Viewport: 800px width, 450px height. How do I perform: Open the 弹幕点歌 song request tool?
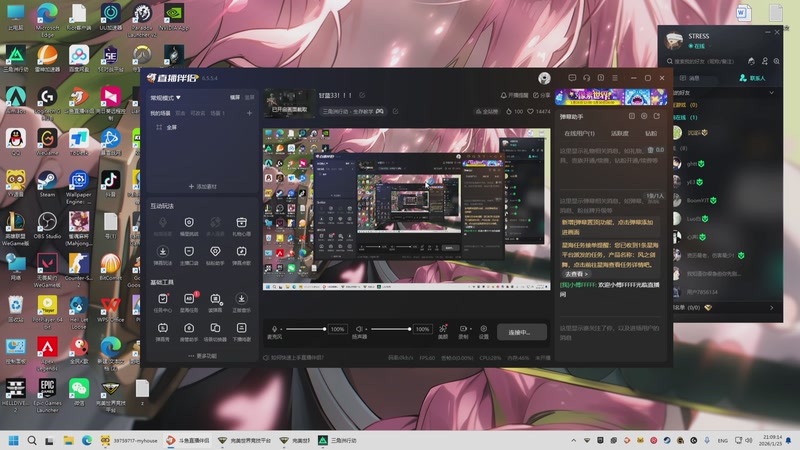pyautogui.click(x=241, y=255)
